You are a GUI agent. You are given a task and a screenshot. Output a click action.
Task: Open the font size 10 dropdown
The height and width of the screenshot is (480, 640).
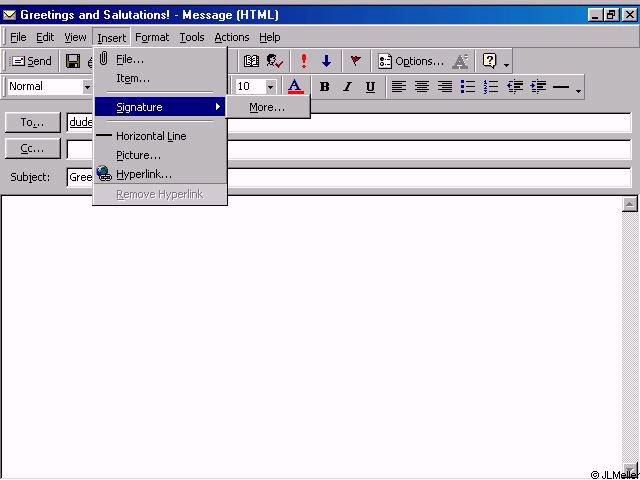[270, 87]
